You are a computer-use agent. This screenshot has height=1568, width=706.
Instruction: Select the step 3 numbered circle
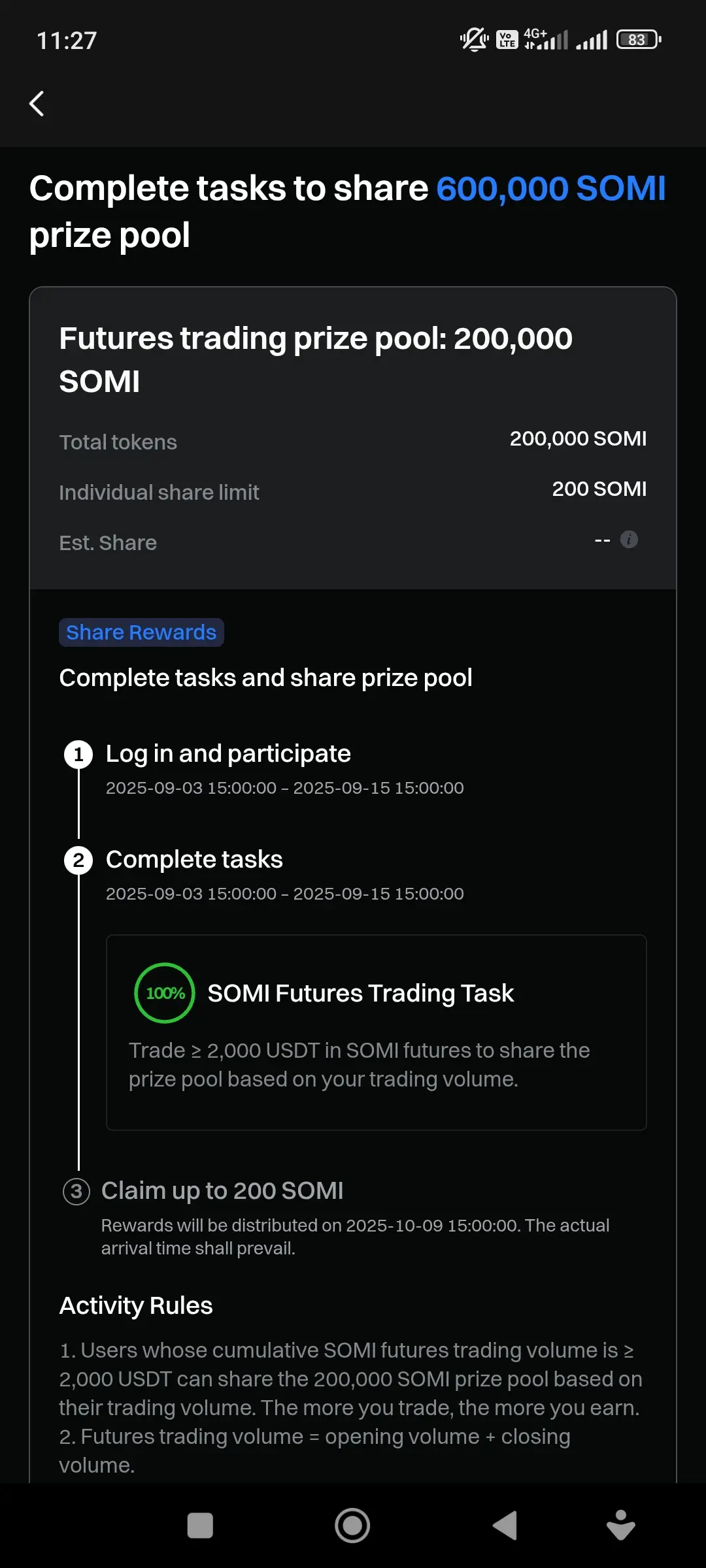click(76, 1192)
